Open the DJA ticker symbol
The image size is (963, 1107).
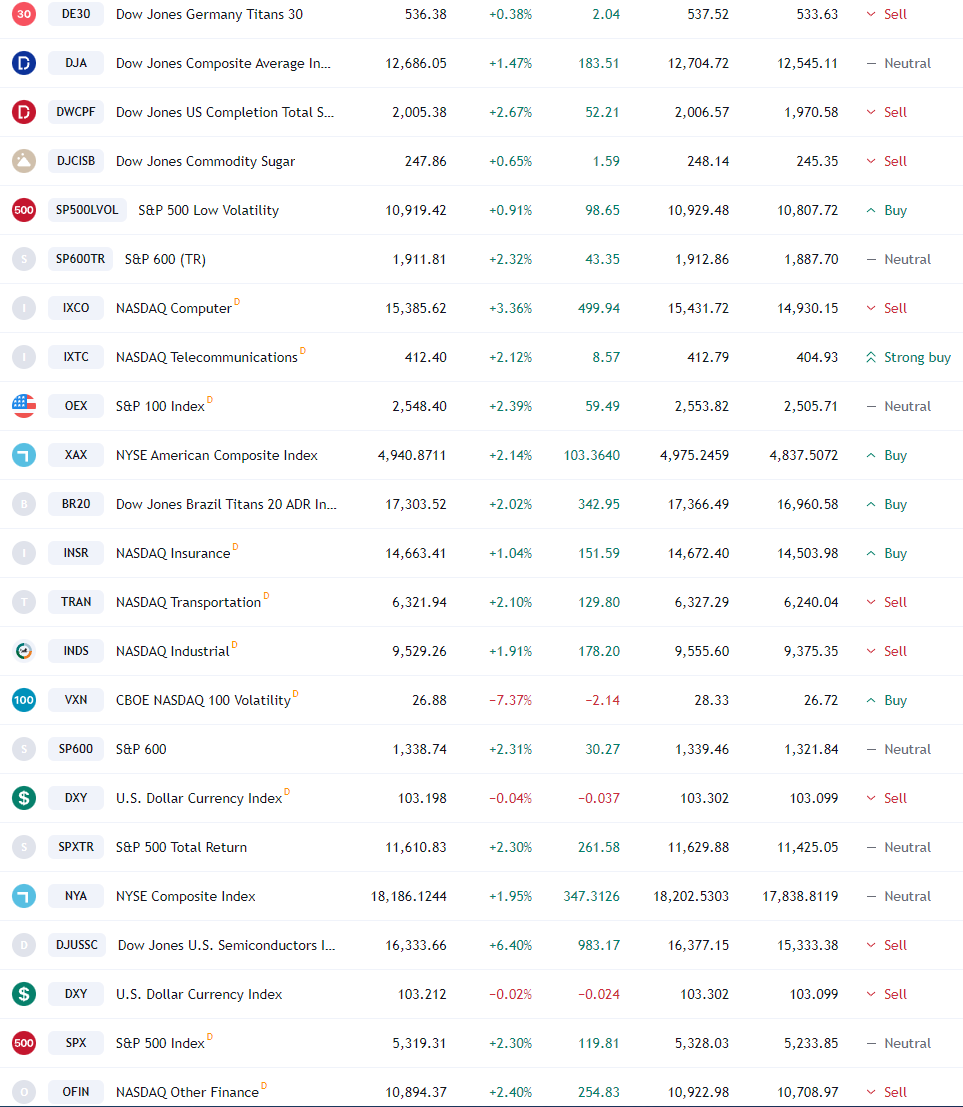[76, 63]
